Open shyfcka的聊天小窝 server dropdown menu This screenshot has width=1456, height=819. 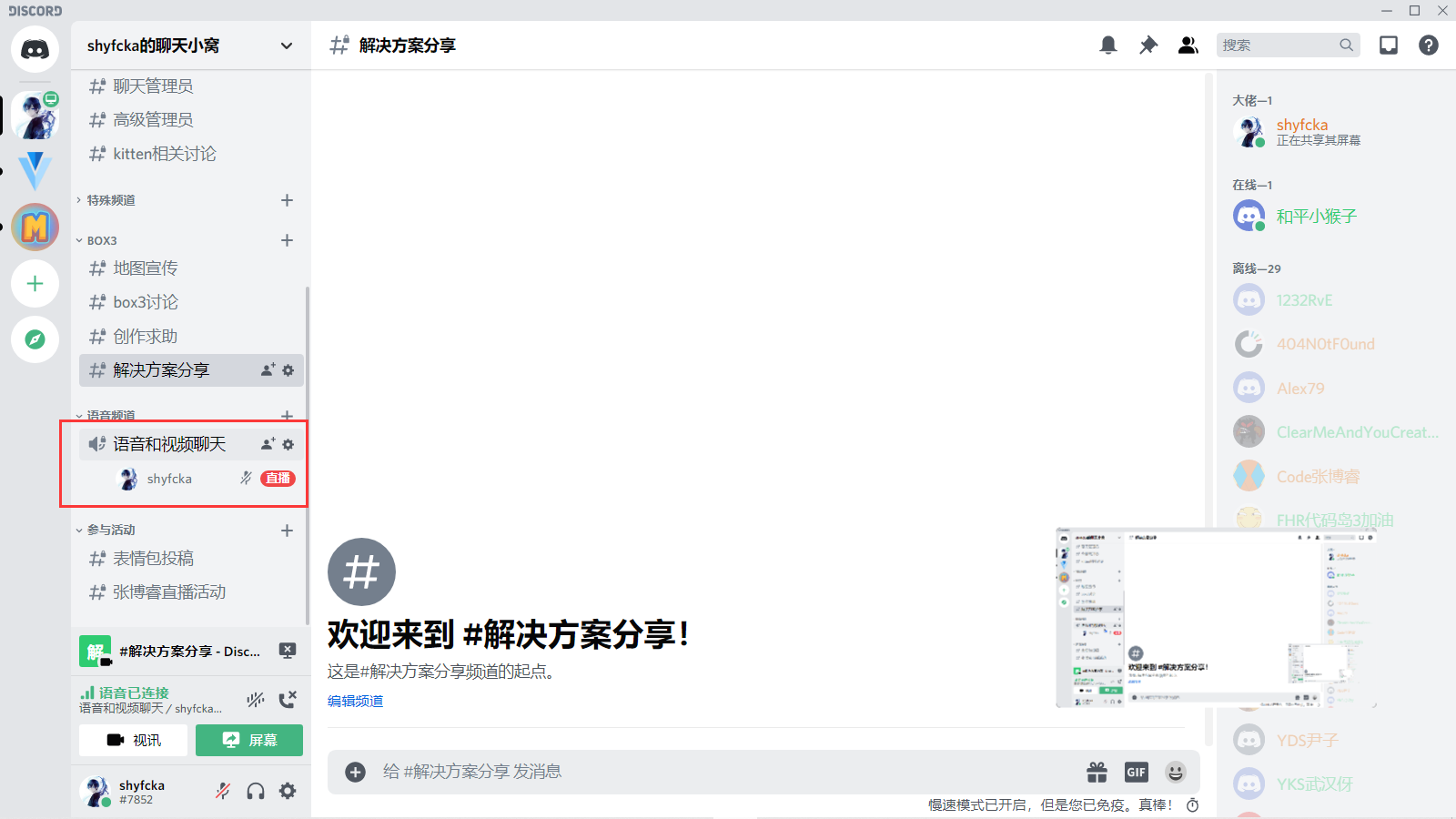click(191, 45)
